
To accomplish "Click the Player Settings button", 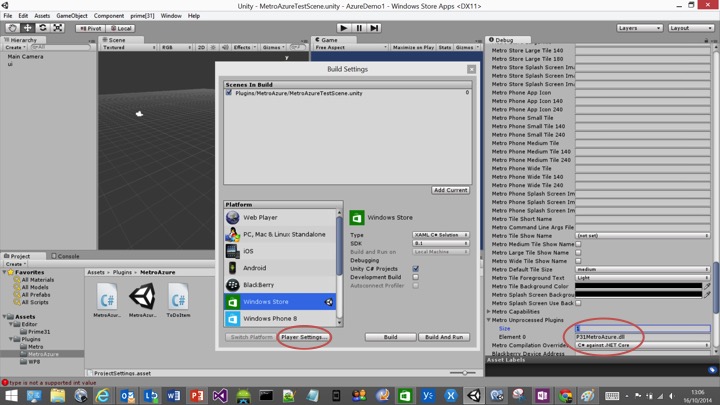I will (304, 337).
